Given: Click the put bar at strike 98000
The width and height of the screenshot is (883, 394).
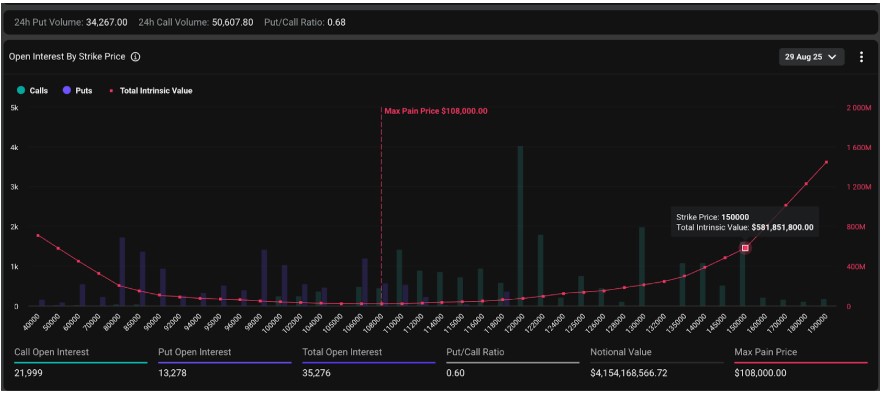Looking at the screenshot, I should pyautogui.click(x=264, y=278).
